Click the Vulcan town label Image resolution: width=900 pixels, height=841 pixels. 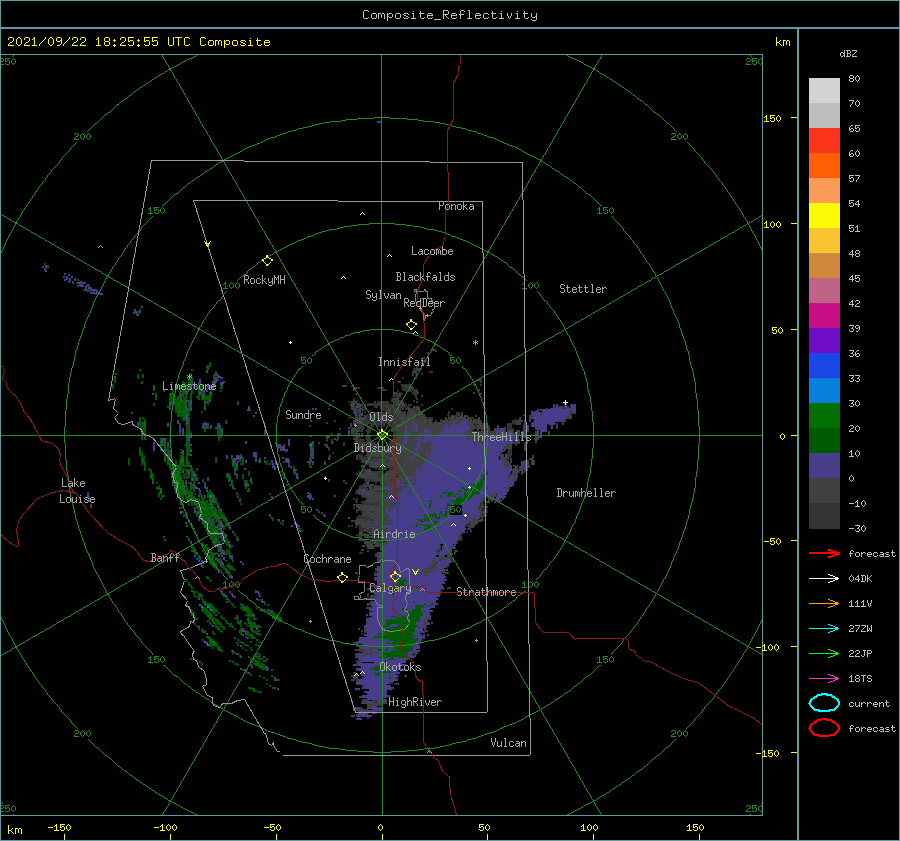pyautogui.click(x=509, y=743)
